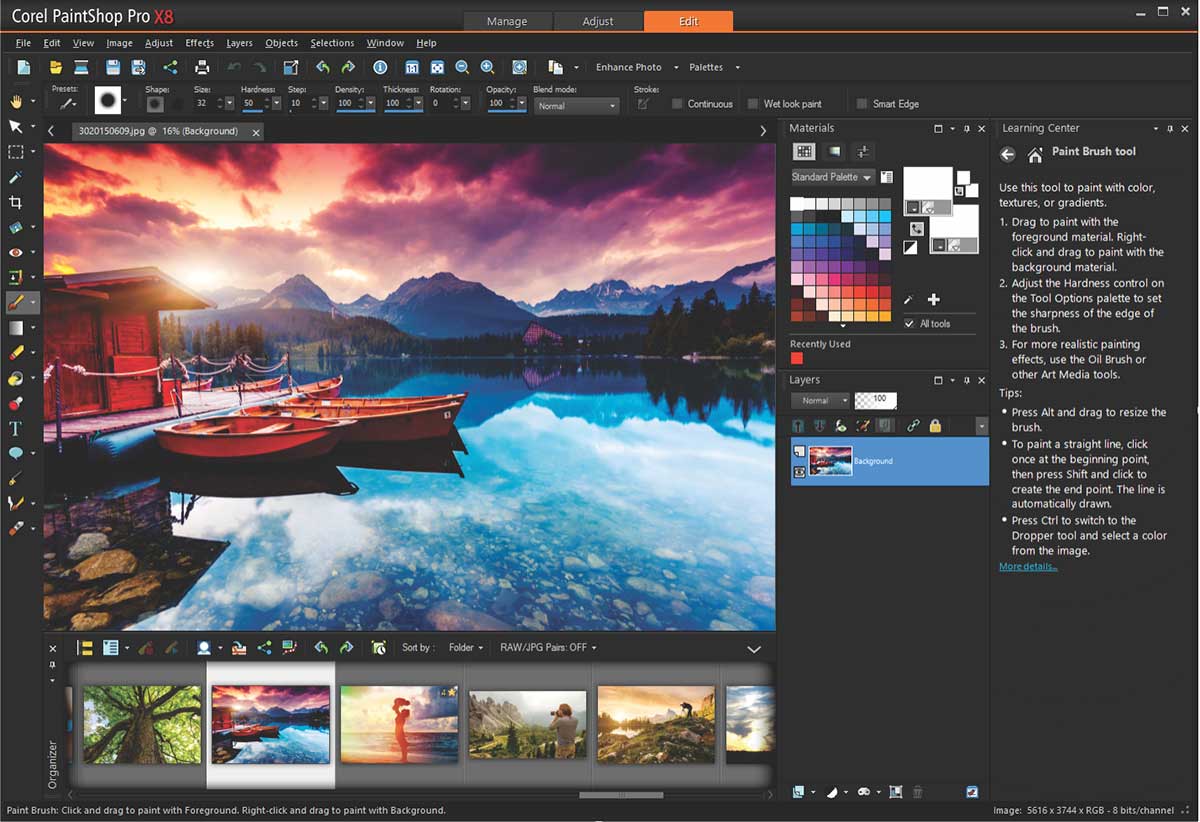
Task: Click the Enhance Photo button
Action: [628, 67]
